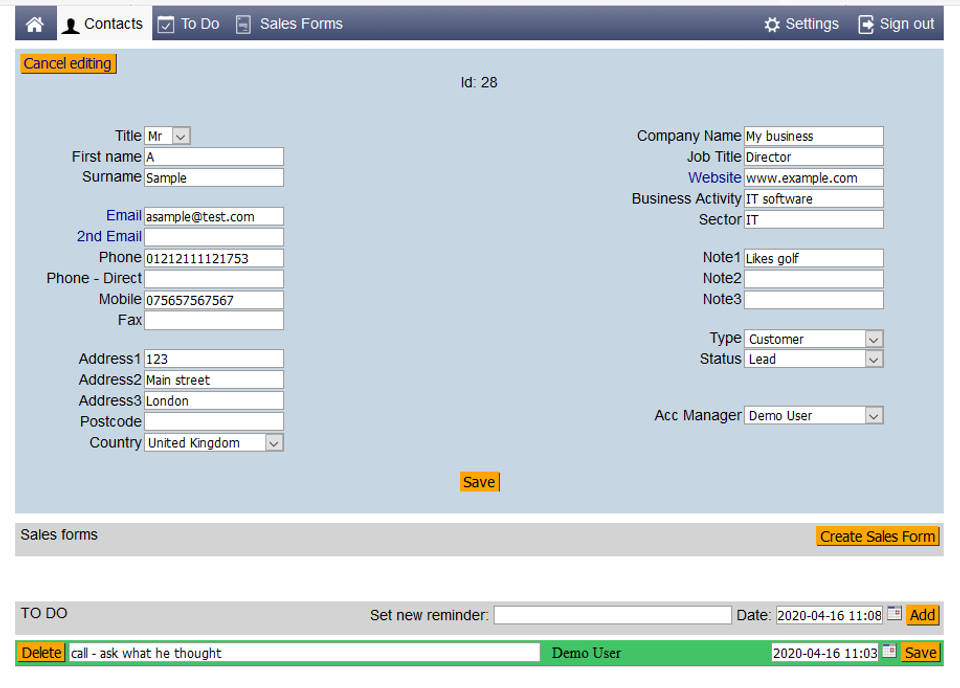
Task: Click the Home icon in navigation bar
Action: point(35,24)
